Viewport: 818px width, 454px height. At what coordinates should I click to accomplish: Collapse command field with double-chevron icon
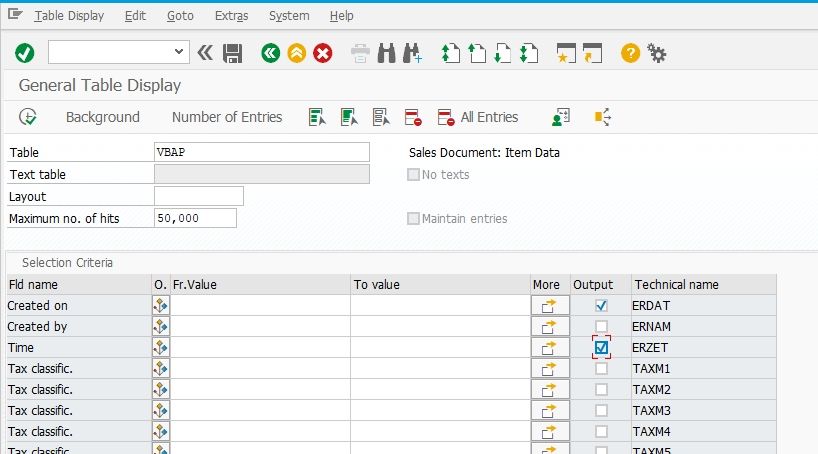coord(205,53)
